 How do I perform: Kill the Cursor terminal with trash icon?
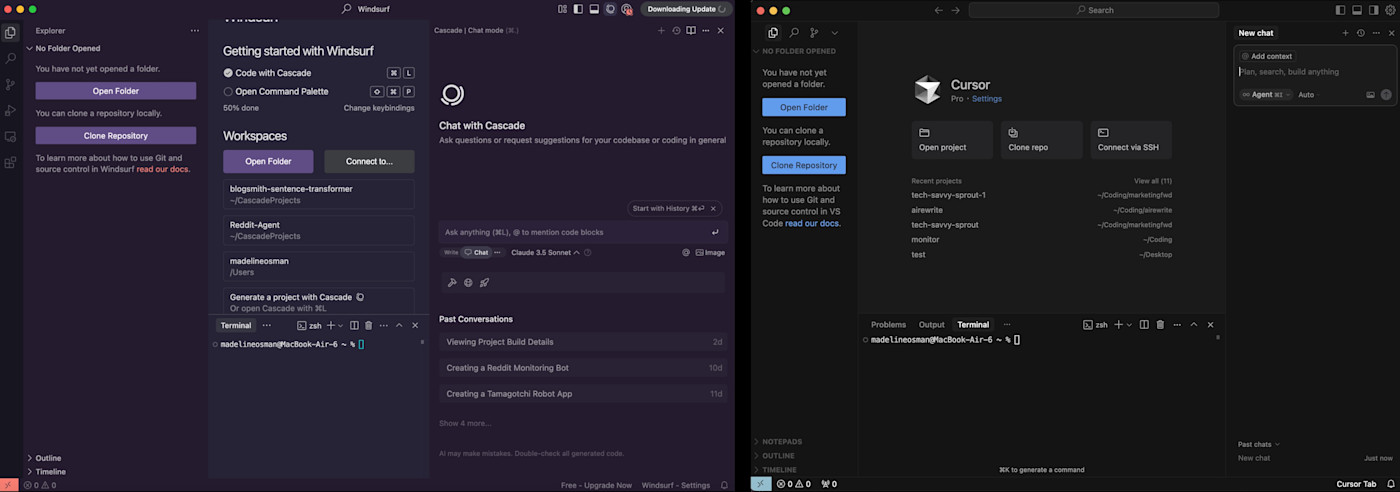pos(1160,324)
